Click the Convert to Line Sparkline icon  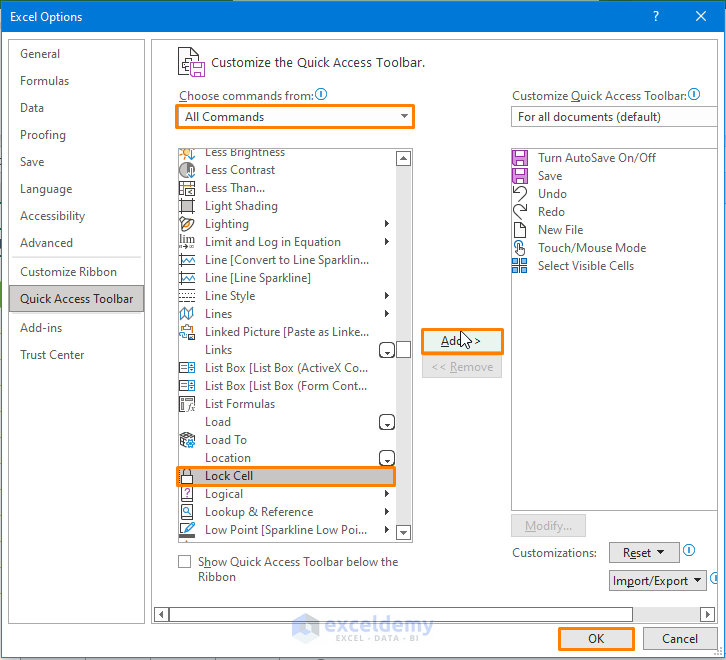(x=187, y=260)
